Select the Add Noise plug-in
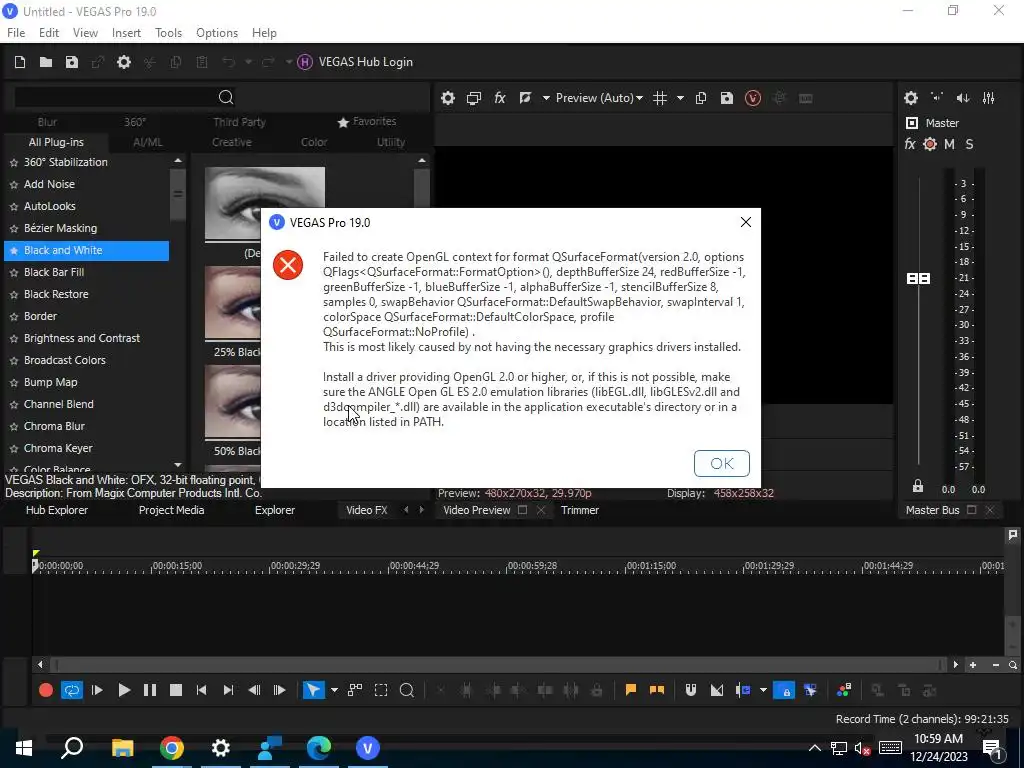Viewport: 1024px width, 768px height. pyautogui.click(x=49, y=184)
